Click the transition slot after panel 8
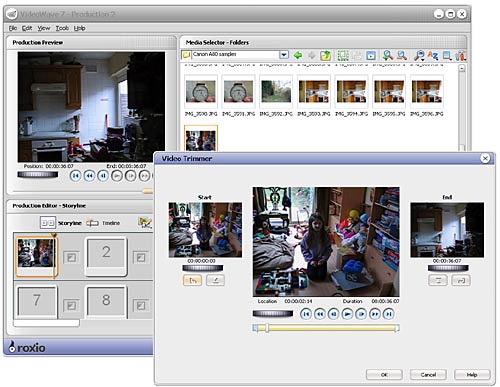The height and width of the screenshot is (387, 500). (141, 305)
